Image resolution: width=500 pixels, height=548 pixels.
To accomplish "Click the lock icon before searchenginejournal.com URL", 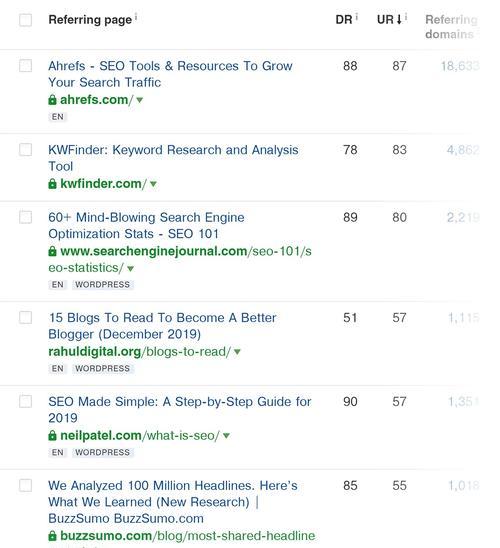I will [52, 251].
